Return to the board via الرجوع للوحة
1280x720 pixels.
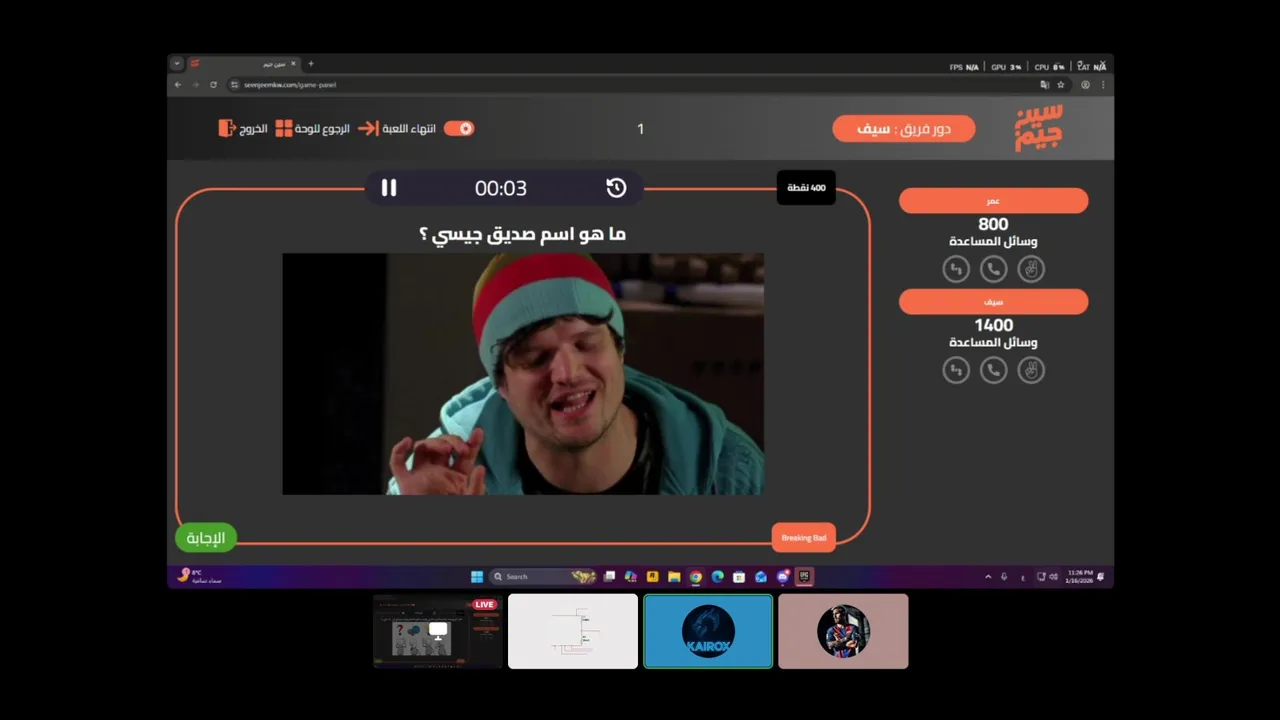tap(322, 129)
